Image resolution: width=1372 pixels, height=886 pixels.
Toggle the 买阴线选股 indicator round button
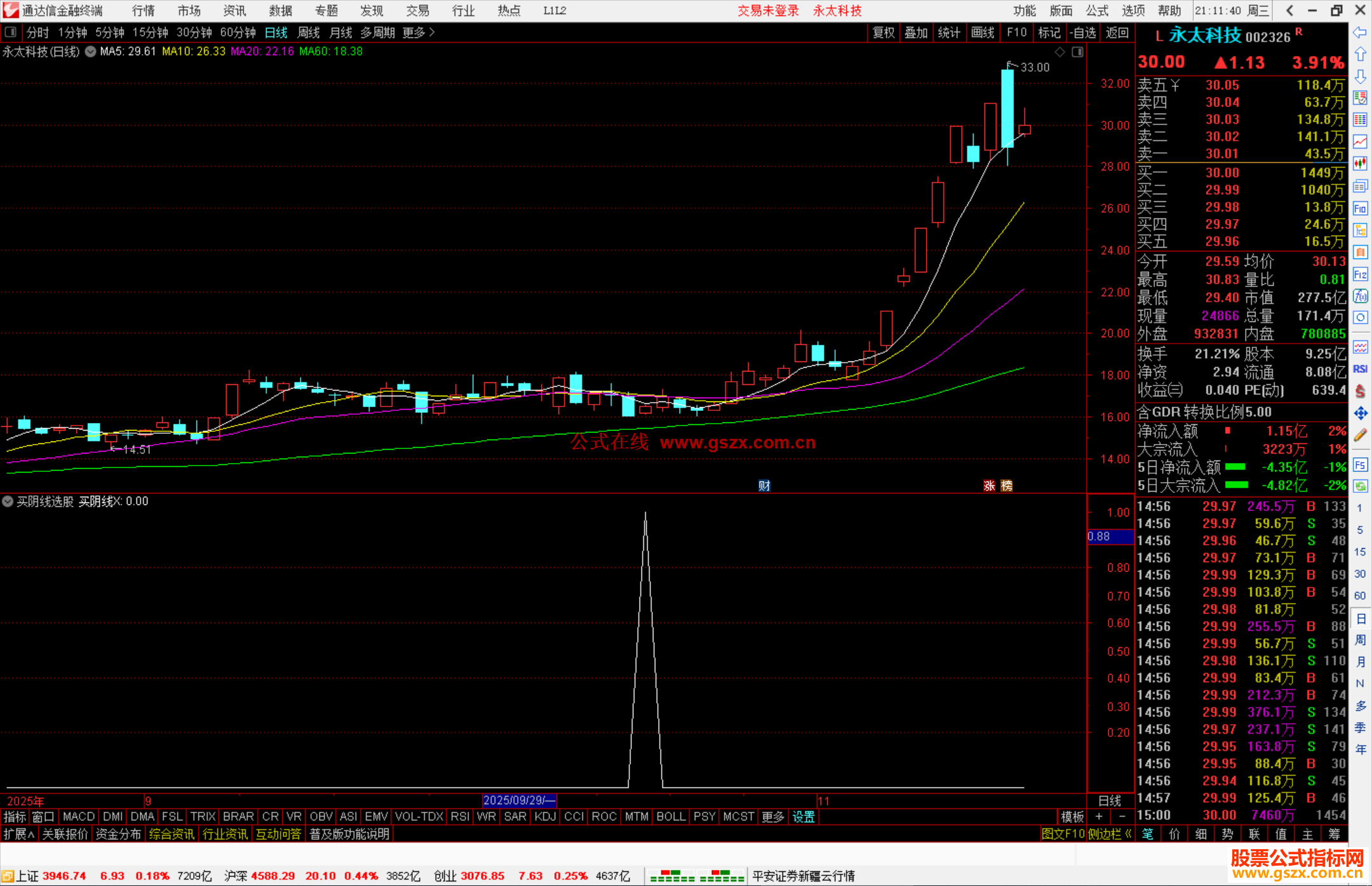pyautogui.click(x=8, y=501)
